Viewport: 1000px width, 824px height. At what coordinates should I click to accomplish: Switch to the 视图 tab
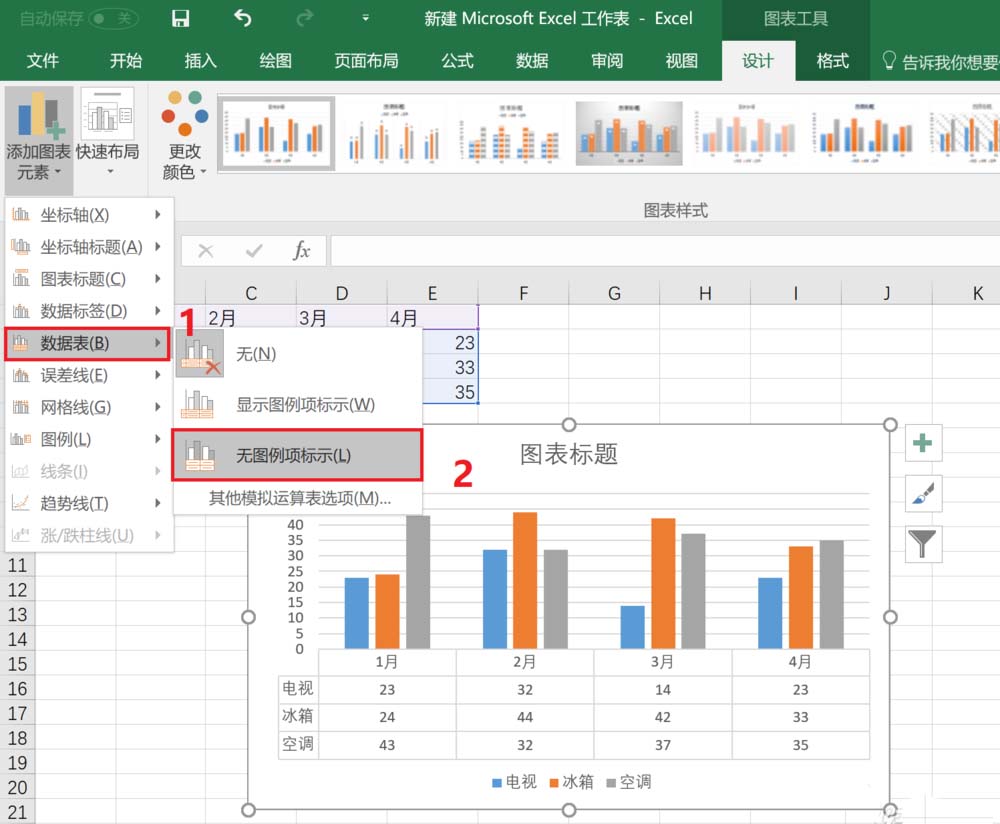click(x=682, y=61)
